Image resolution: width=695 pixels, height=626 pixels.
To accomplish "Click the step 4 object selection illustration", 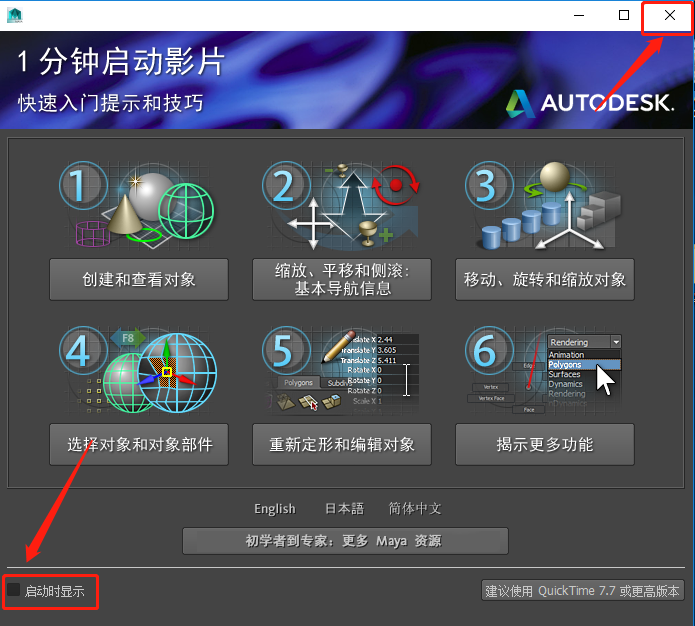I will click(138, 370).
